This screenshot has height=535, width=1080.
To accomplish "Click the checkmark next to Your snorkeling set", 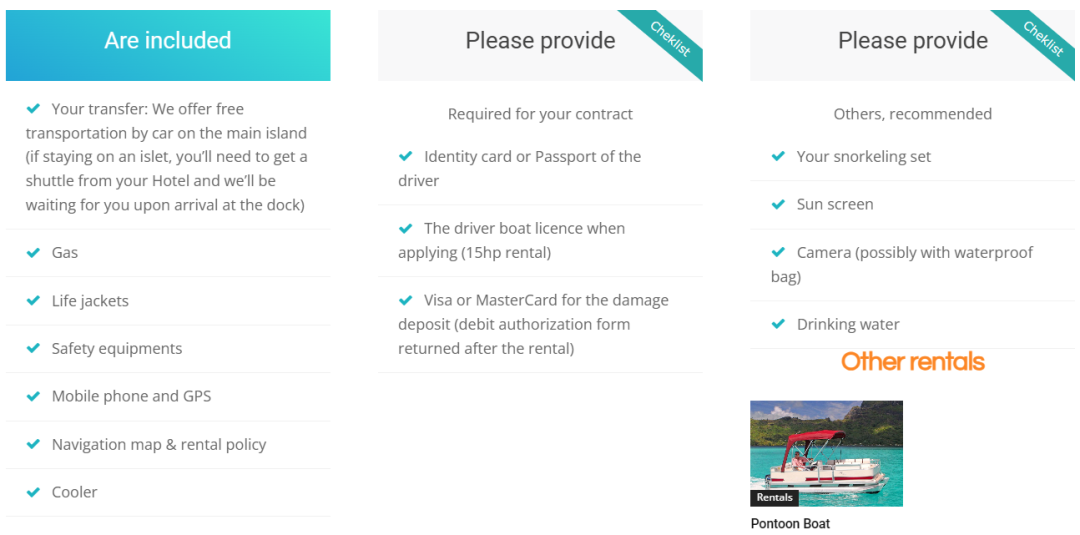I will pos(778,156).
